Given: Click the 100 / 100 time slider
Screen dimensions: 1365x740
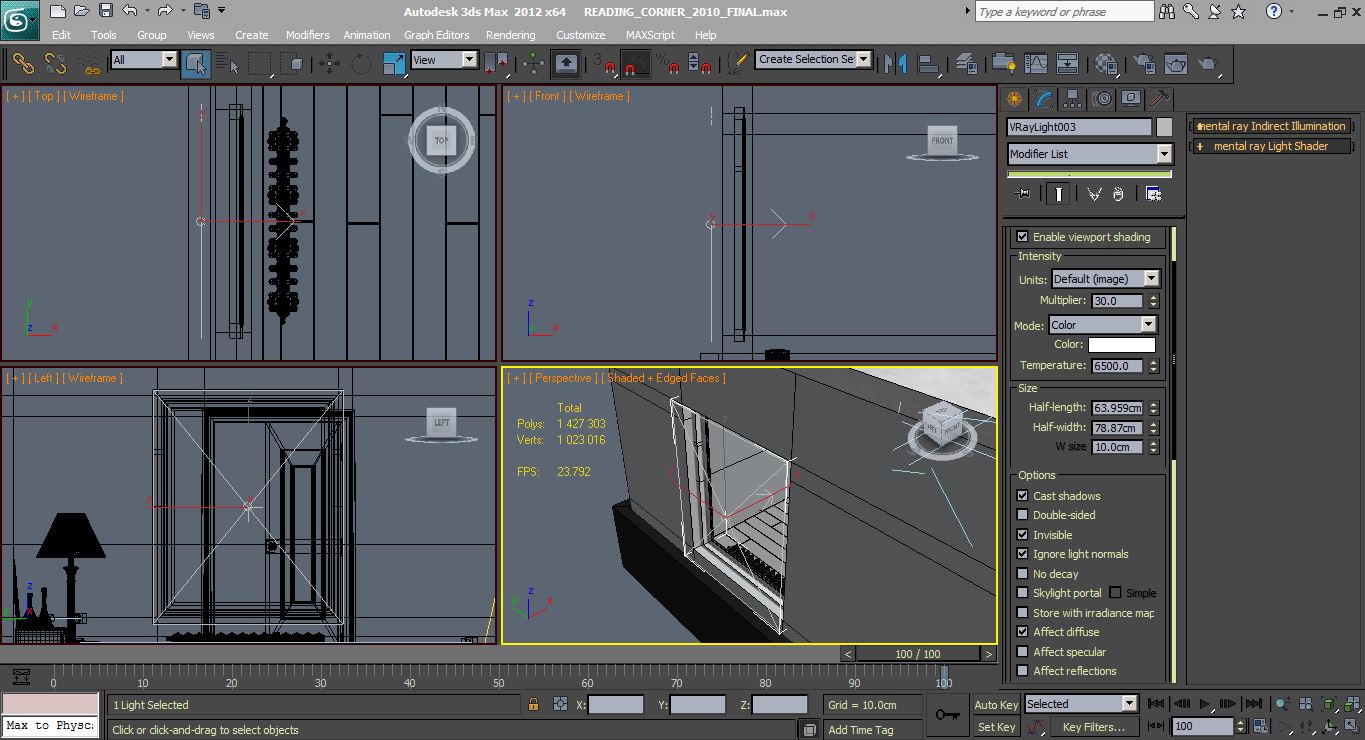Looking at the screenshot, I should pyautogui.click(x=918, y=654).
